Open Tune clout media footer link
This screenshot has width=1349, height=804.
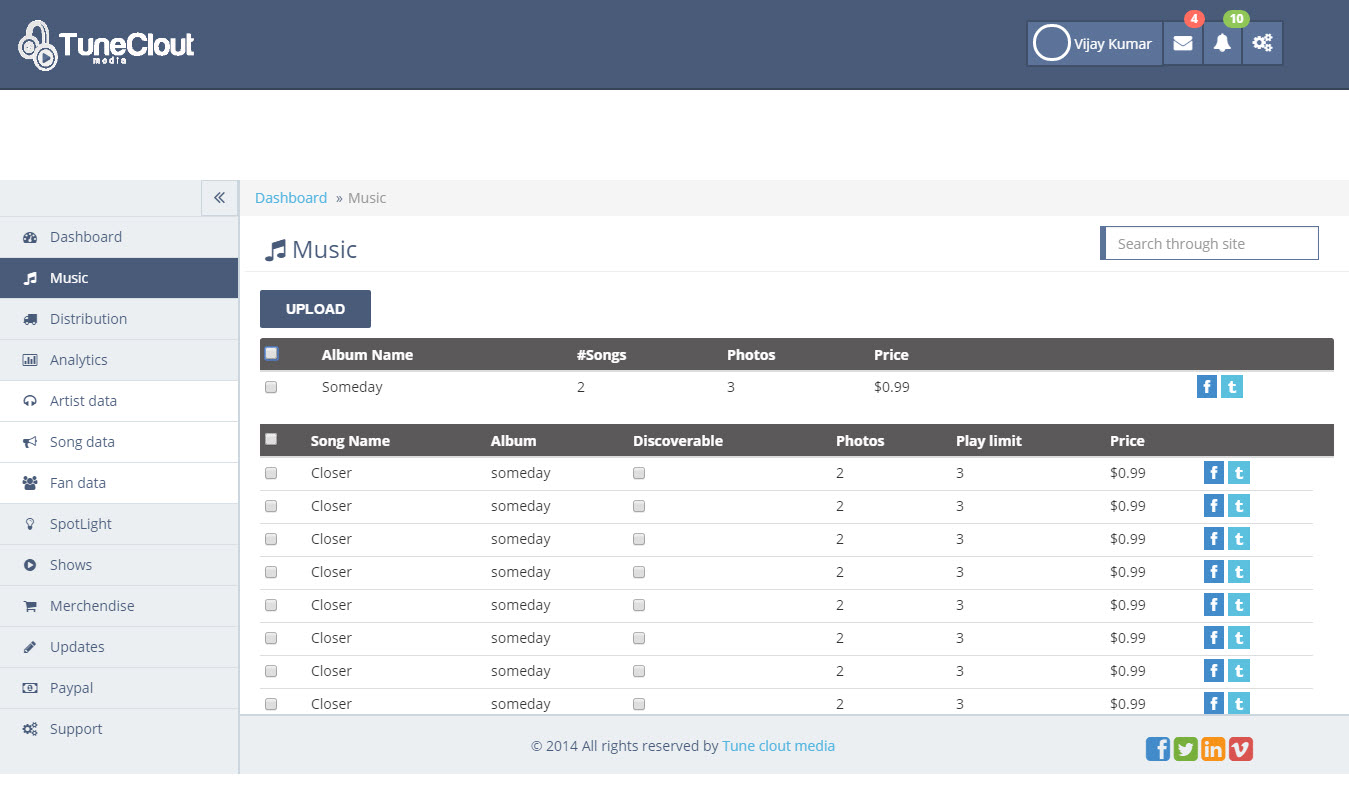pyautogui.click(x=778, y=746)
